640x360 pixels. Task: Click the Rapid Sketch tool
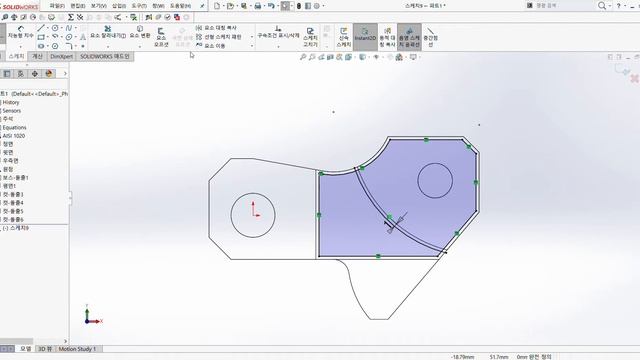click(x=344, y=37)
